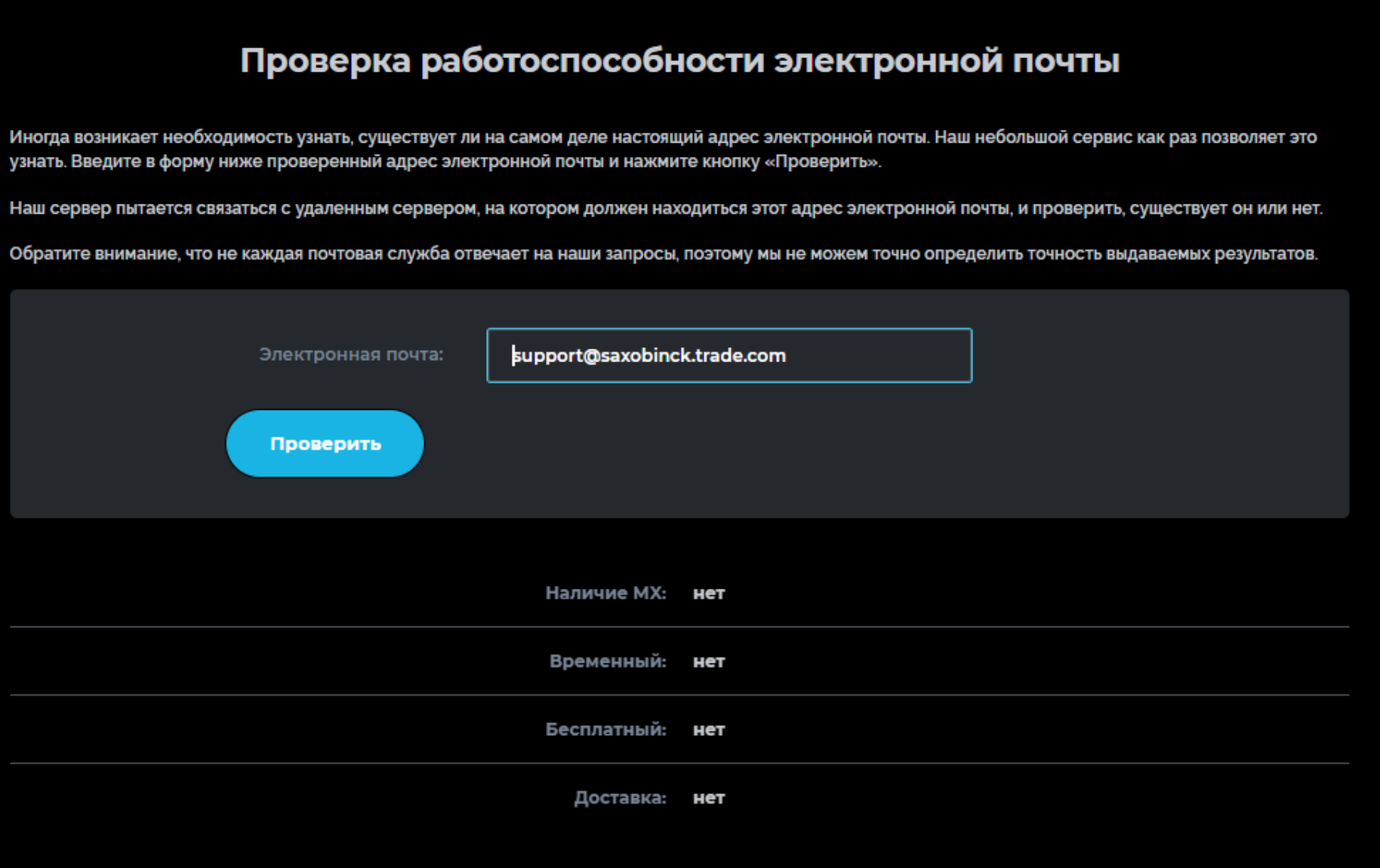Click the «Доставка:» label

tap(620, 798)
